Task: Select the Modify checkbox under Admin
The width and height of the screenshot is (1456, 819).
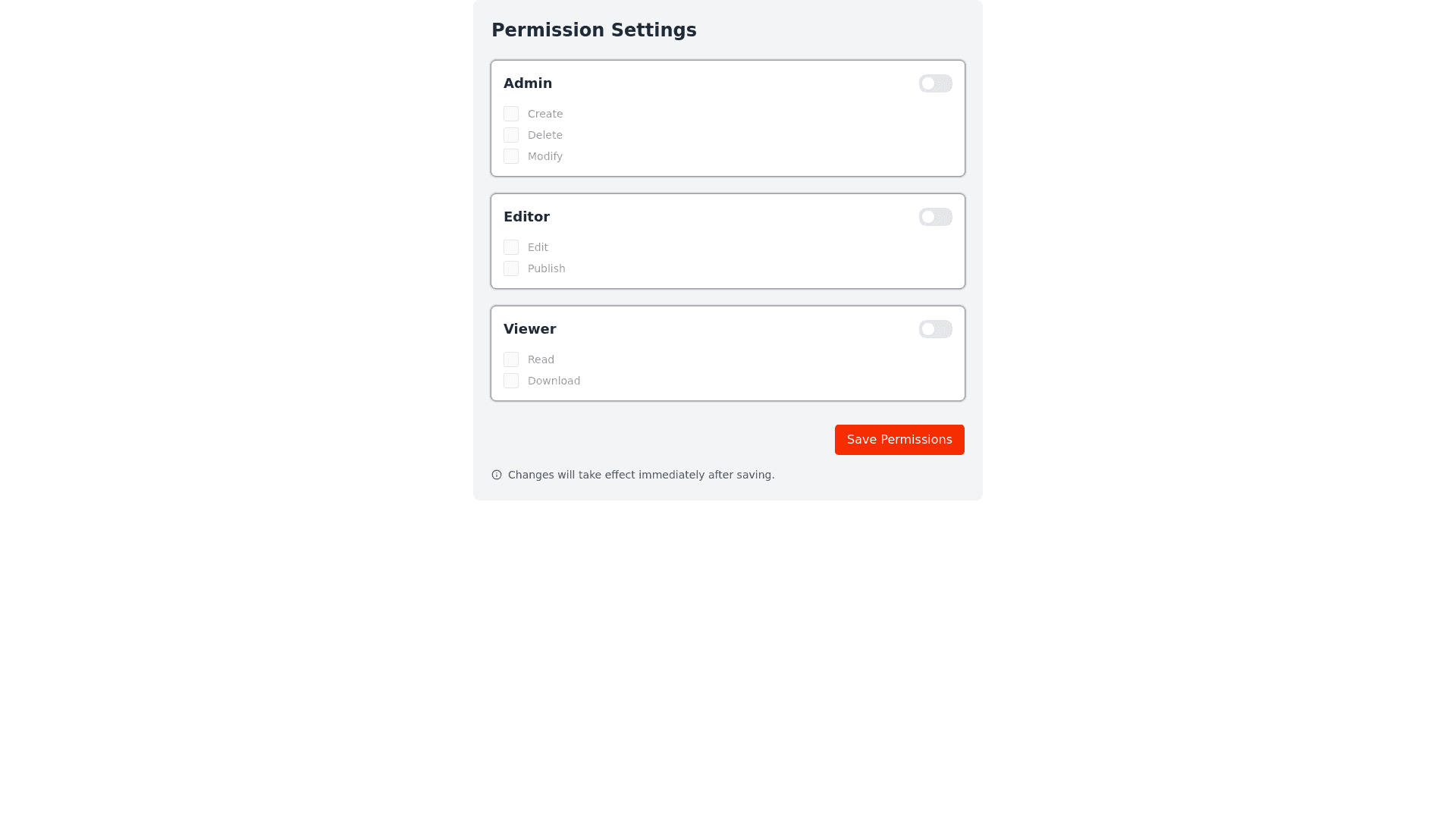Action: coord(511,156)
